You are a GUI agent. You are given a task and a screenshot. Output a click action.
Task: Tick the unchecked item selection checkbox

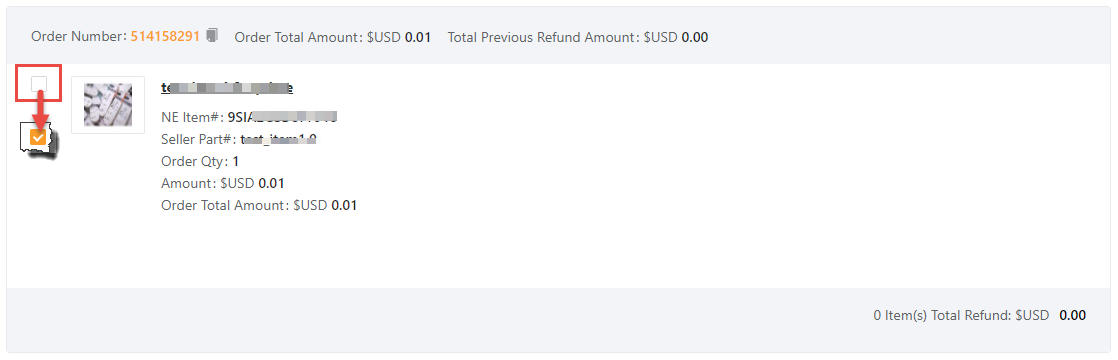point(39,84)
